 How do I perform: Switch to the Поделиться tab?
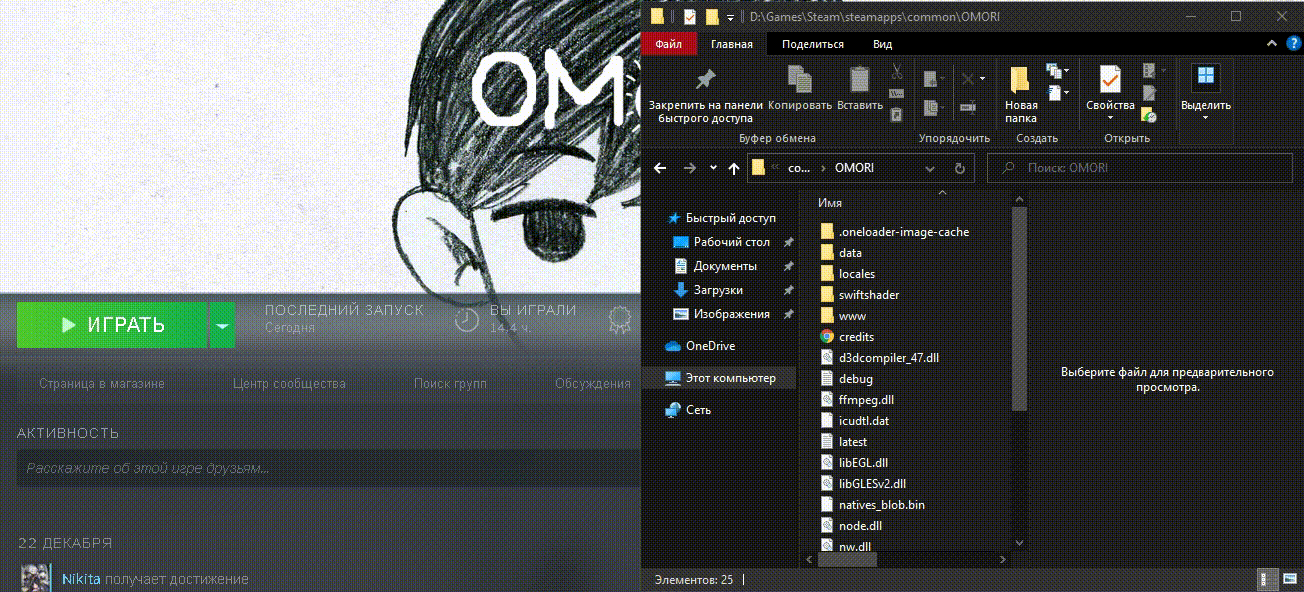pos(813,44)
